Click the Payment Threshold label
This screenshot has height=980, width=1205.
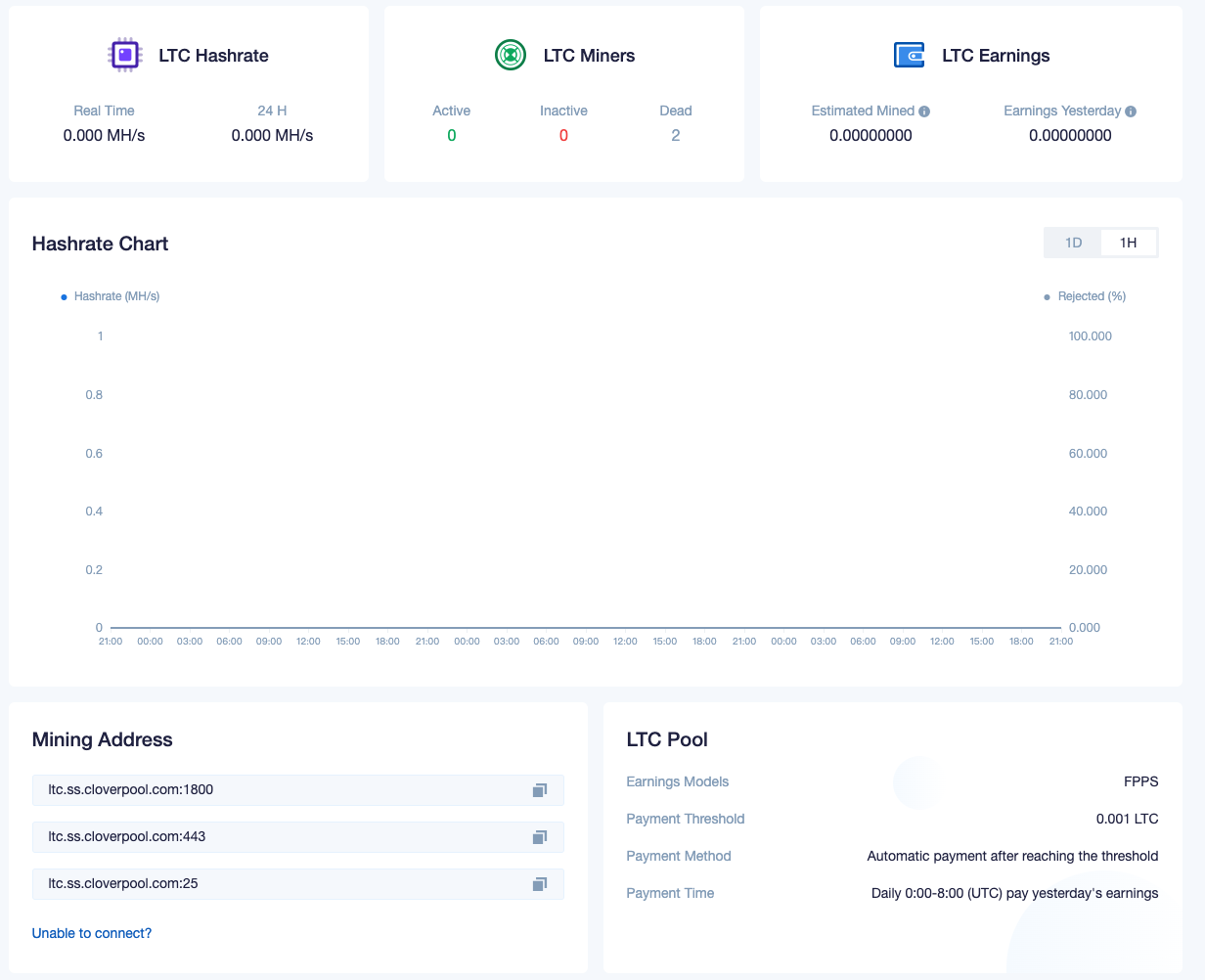tap(686, 819)
